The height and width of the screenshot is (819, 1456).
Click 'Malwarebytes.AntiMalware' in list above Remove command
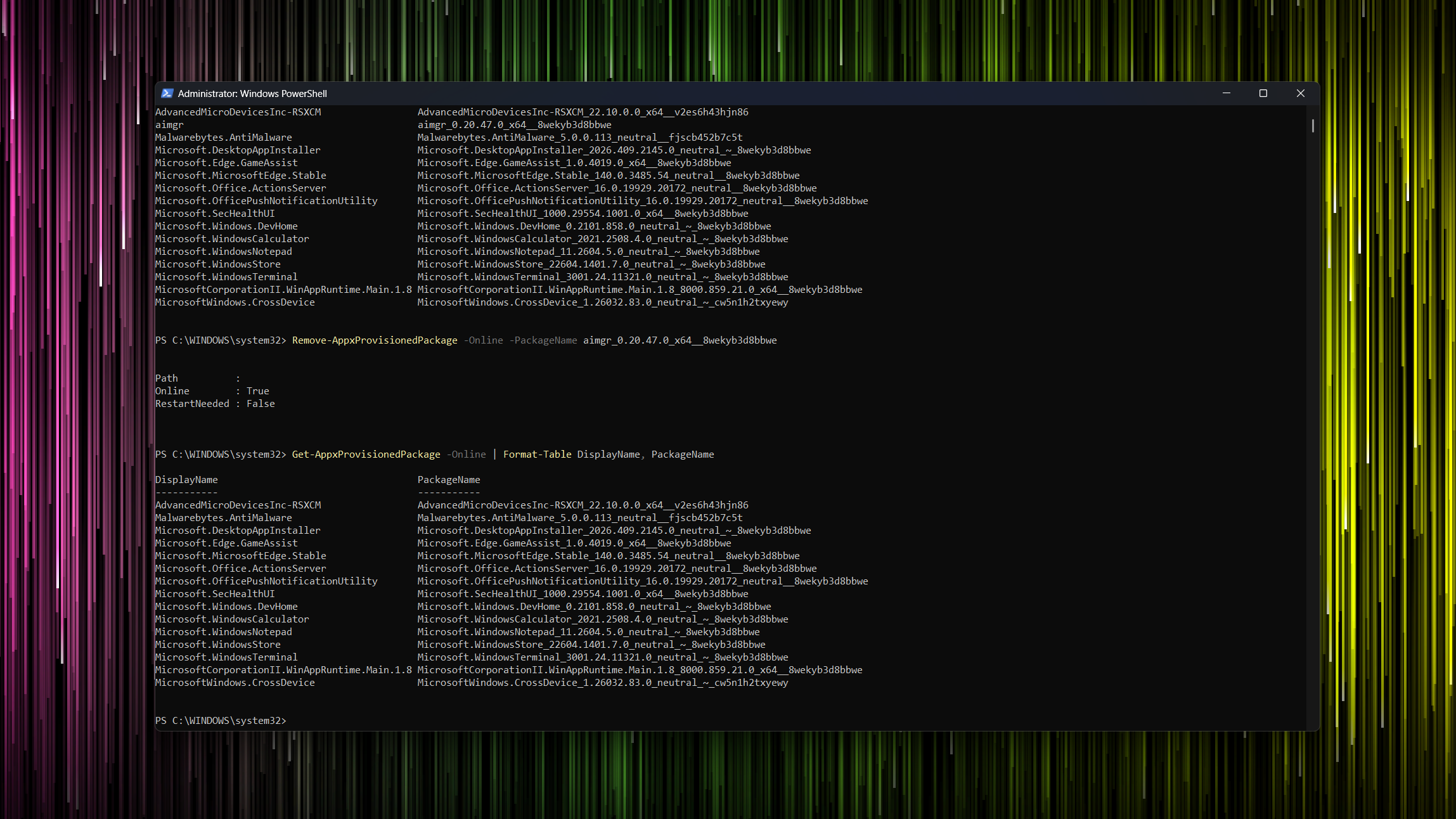pos(224,138)
